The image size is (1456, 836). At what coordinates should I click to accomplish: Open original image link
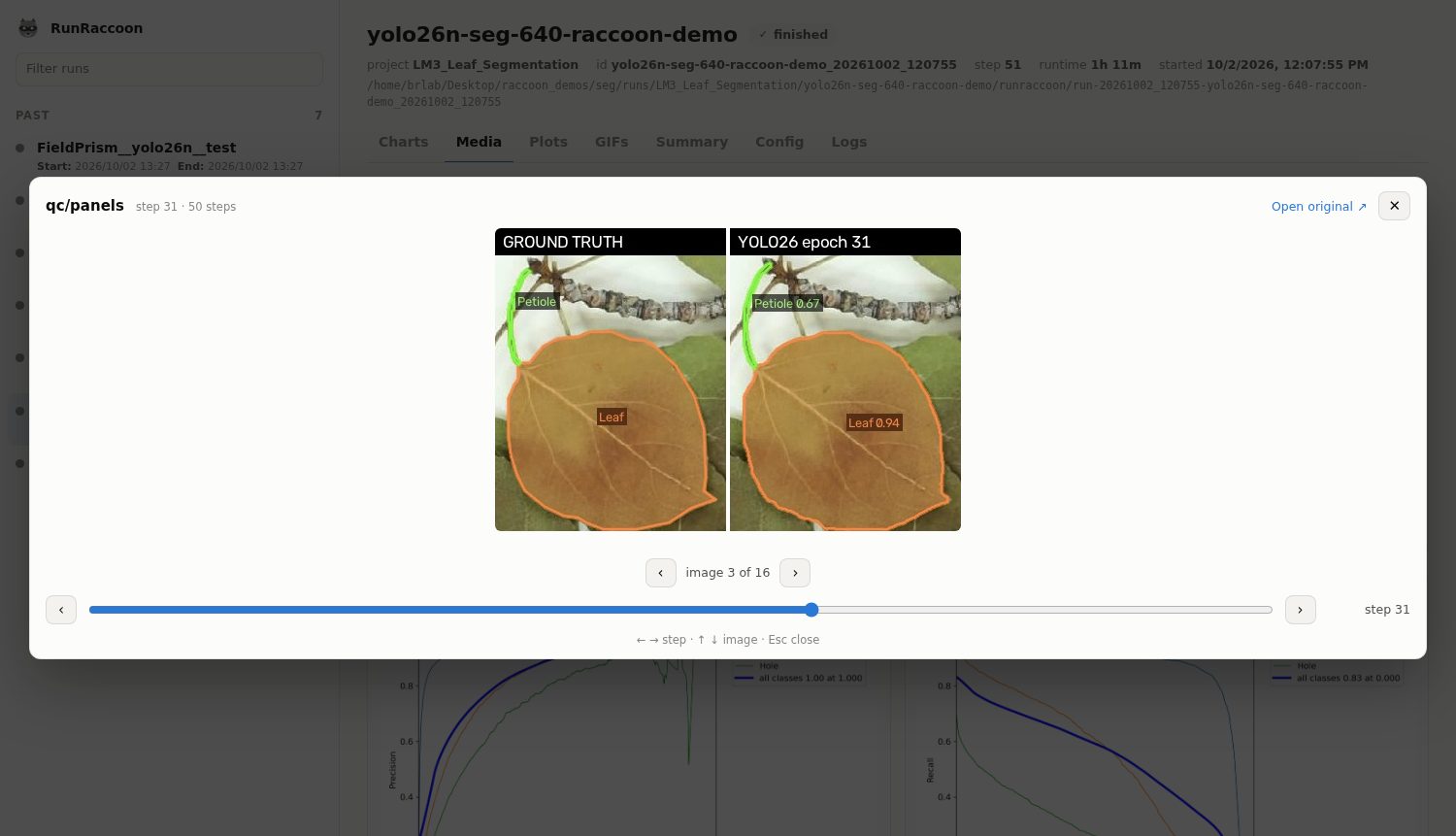coord(1319,207)
